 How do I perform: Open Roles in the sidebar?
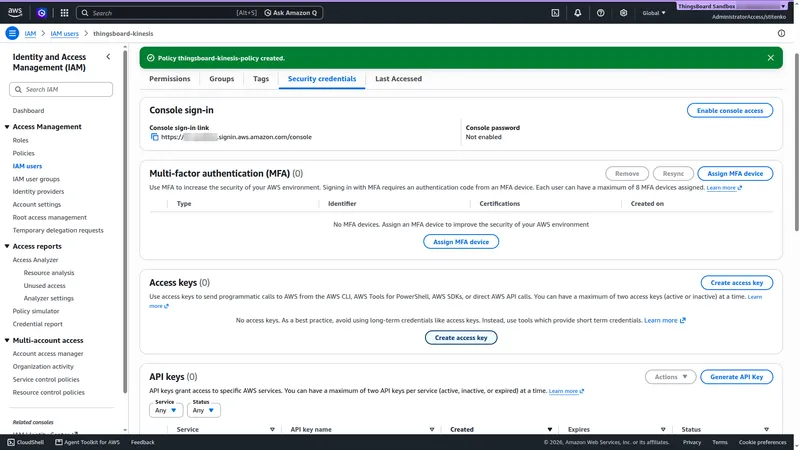(x=20, y=140)
